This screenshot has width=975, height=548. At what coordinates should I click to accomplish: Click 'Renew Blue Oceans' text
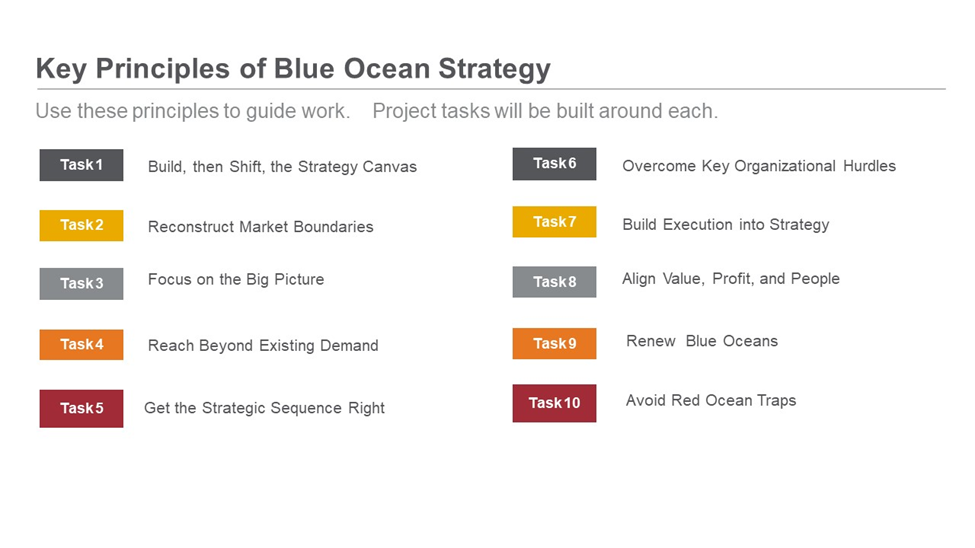(702, 341)
